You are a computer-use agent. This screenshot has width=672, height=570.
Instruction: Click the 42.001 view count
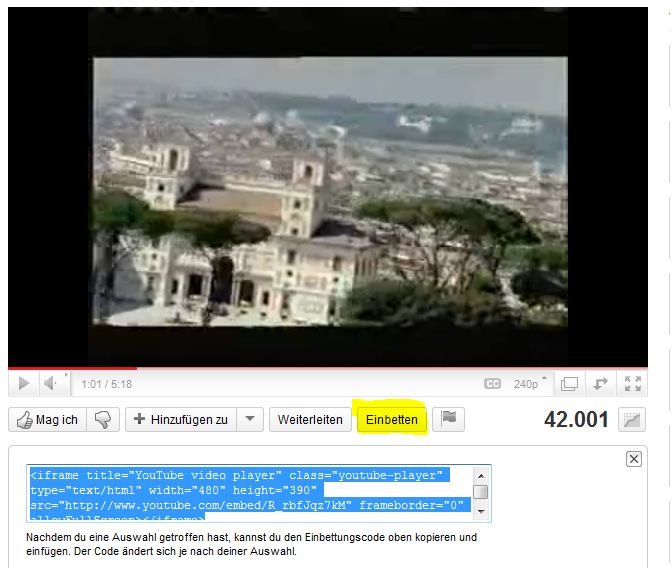click(576, 420)
